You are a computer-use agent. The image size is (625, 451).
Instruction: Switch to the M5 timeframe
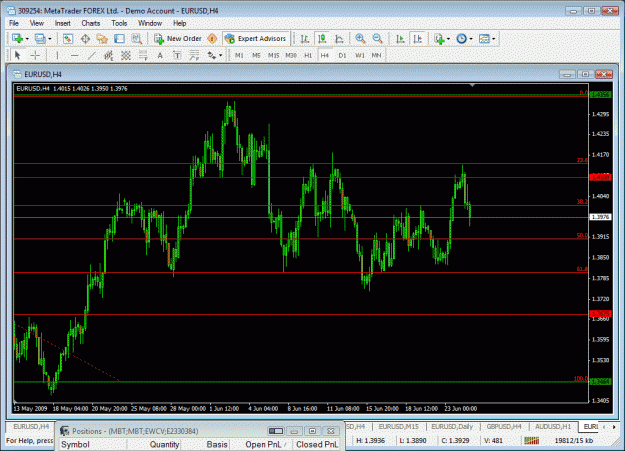pos(256,55)
